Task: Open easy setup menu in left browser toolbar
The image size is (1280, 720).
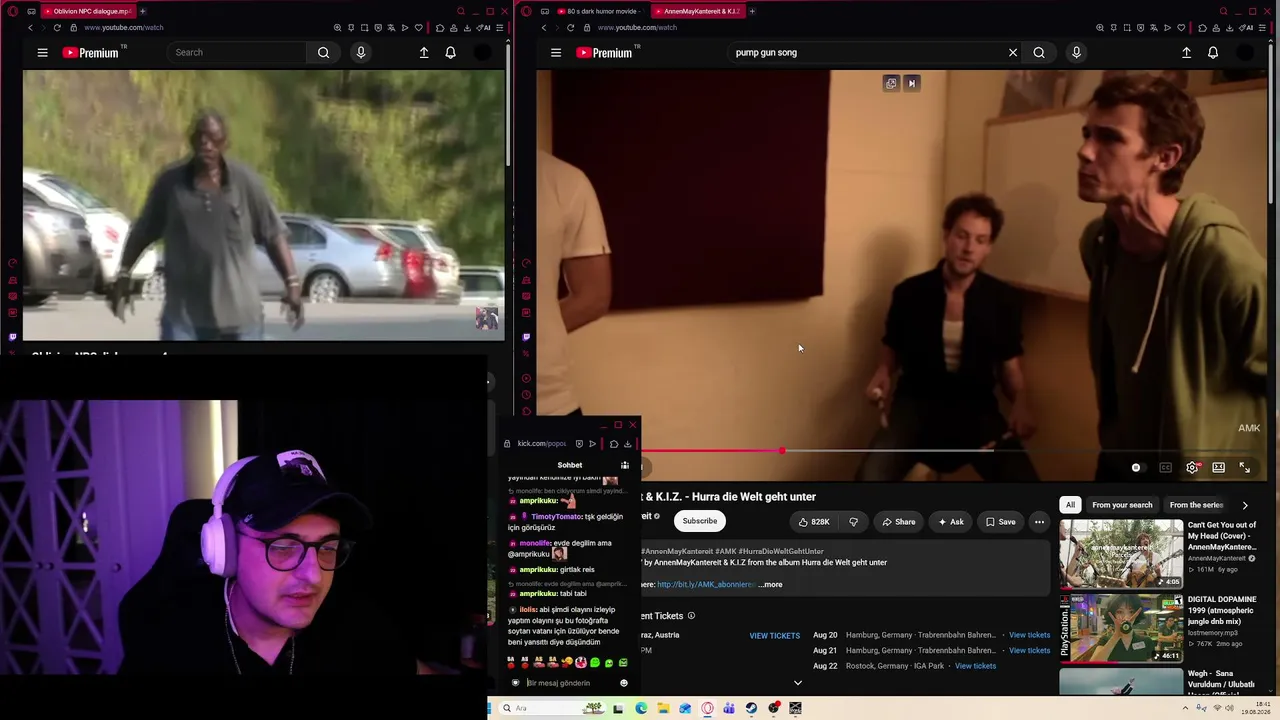Action: point(499,28)
